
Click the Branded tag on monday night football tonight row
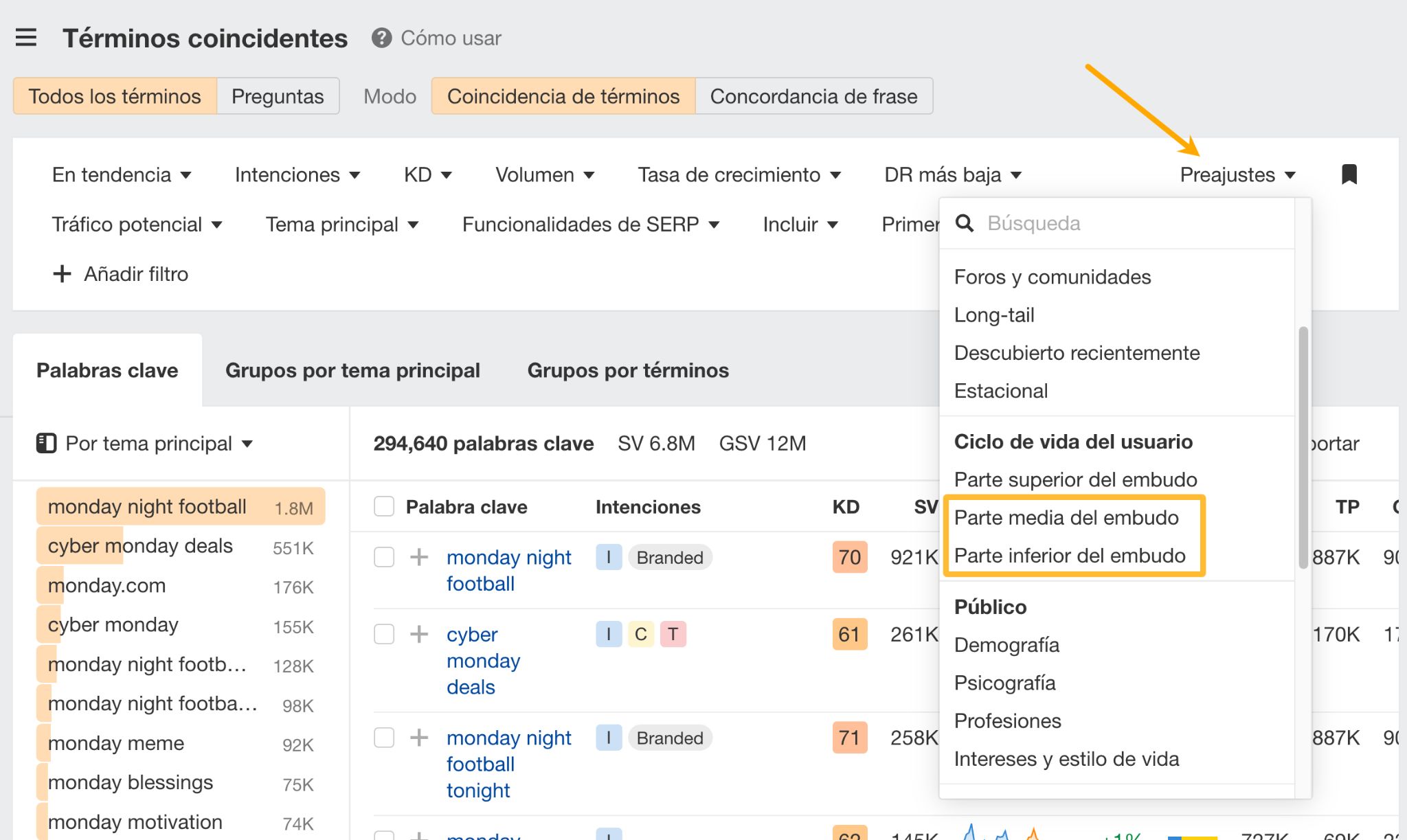tap(670, 738)
